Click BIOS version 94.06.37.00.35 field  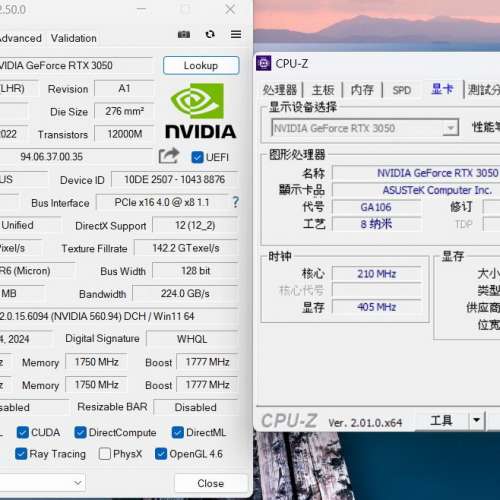coord(76,157)
